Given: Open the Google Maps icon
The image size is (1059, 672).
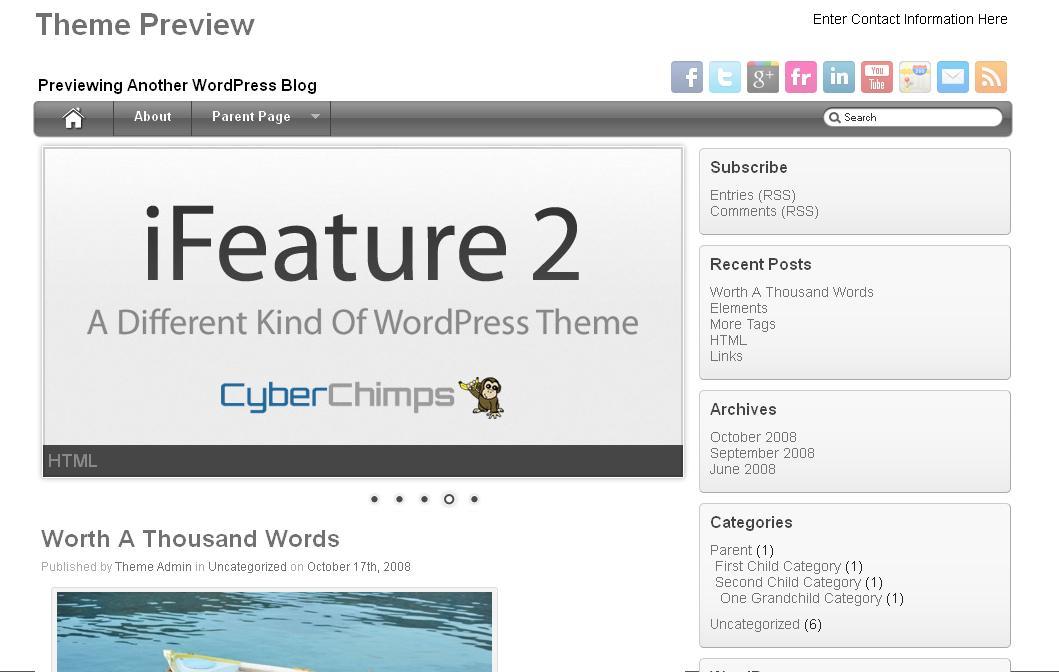Looking at the screenshot, I should tap(915, 77).
